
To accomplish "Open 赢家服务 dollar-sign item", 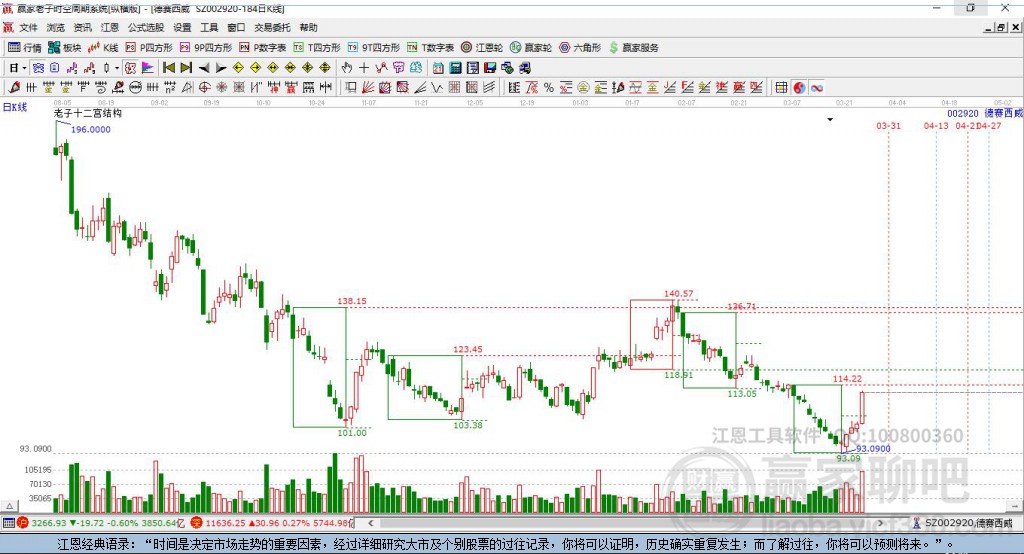I will 634,48.
